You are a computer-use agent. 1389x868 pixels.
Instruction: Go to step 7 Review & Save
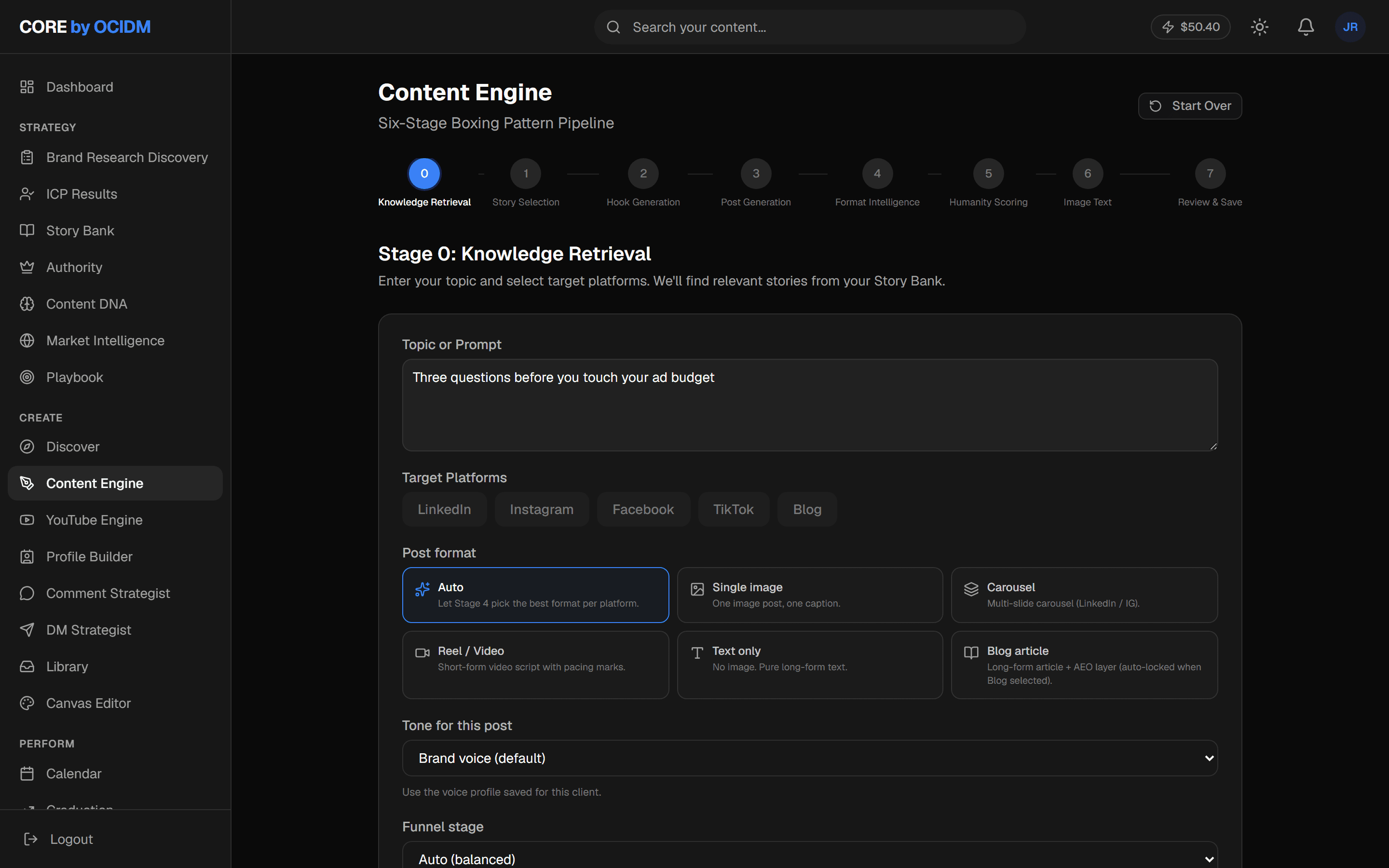click(x=1210, y=174)
